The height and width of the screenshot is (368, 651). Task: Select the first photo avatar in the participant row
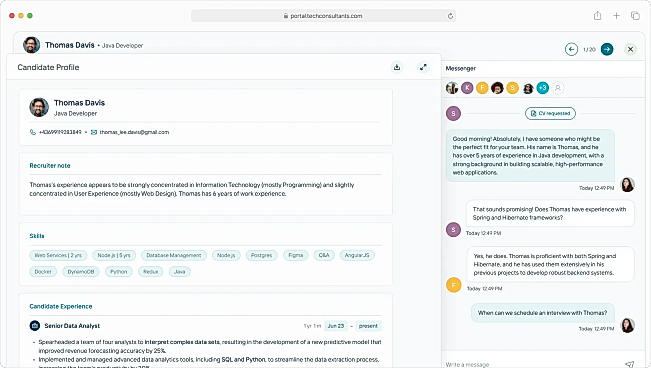coord(452,88)
